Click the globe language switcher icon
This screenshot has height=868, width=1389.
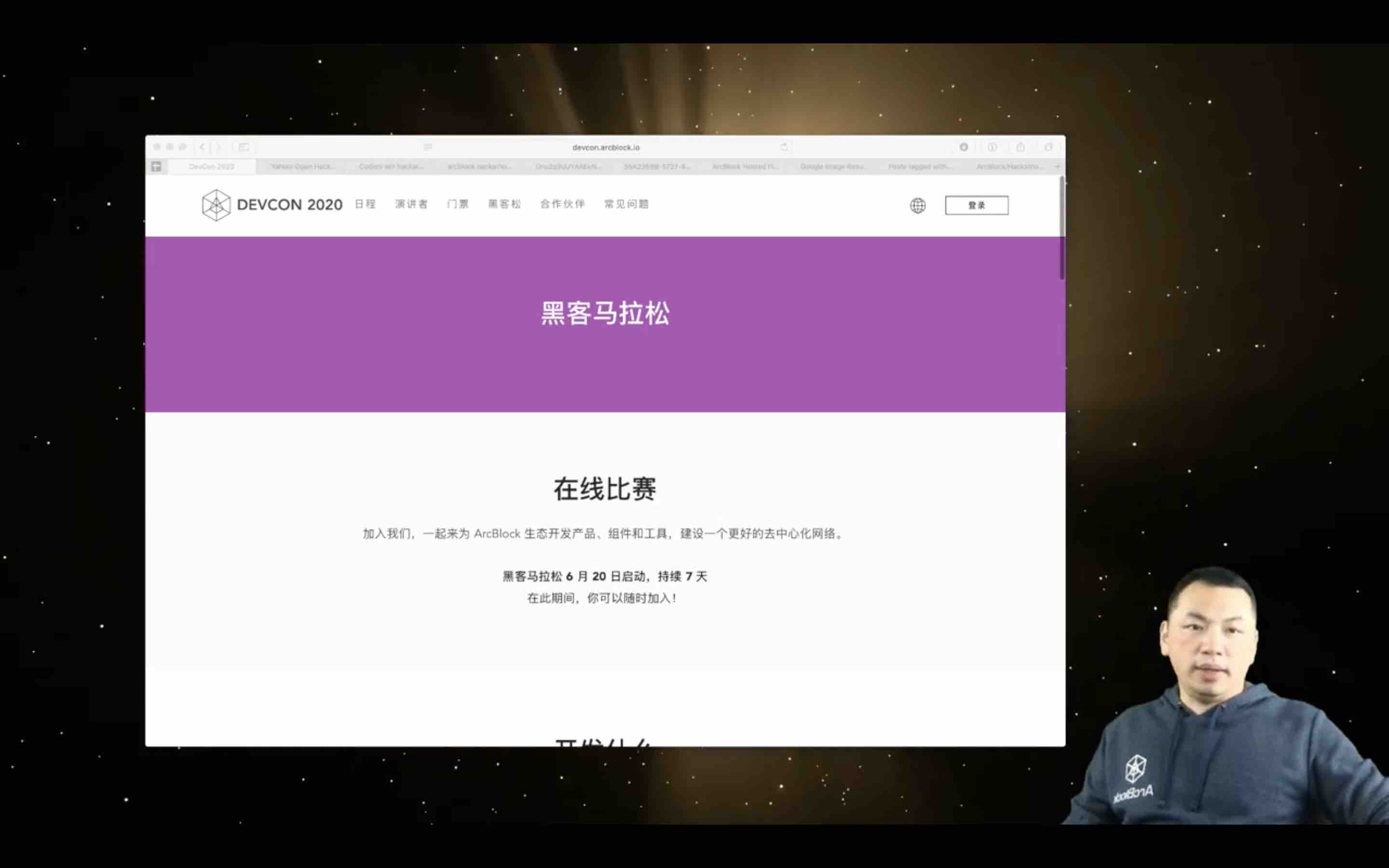[x=917, y=205]
